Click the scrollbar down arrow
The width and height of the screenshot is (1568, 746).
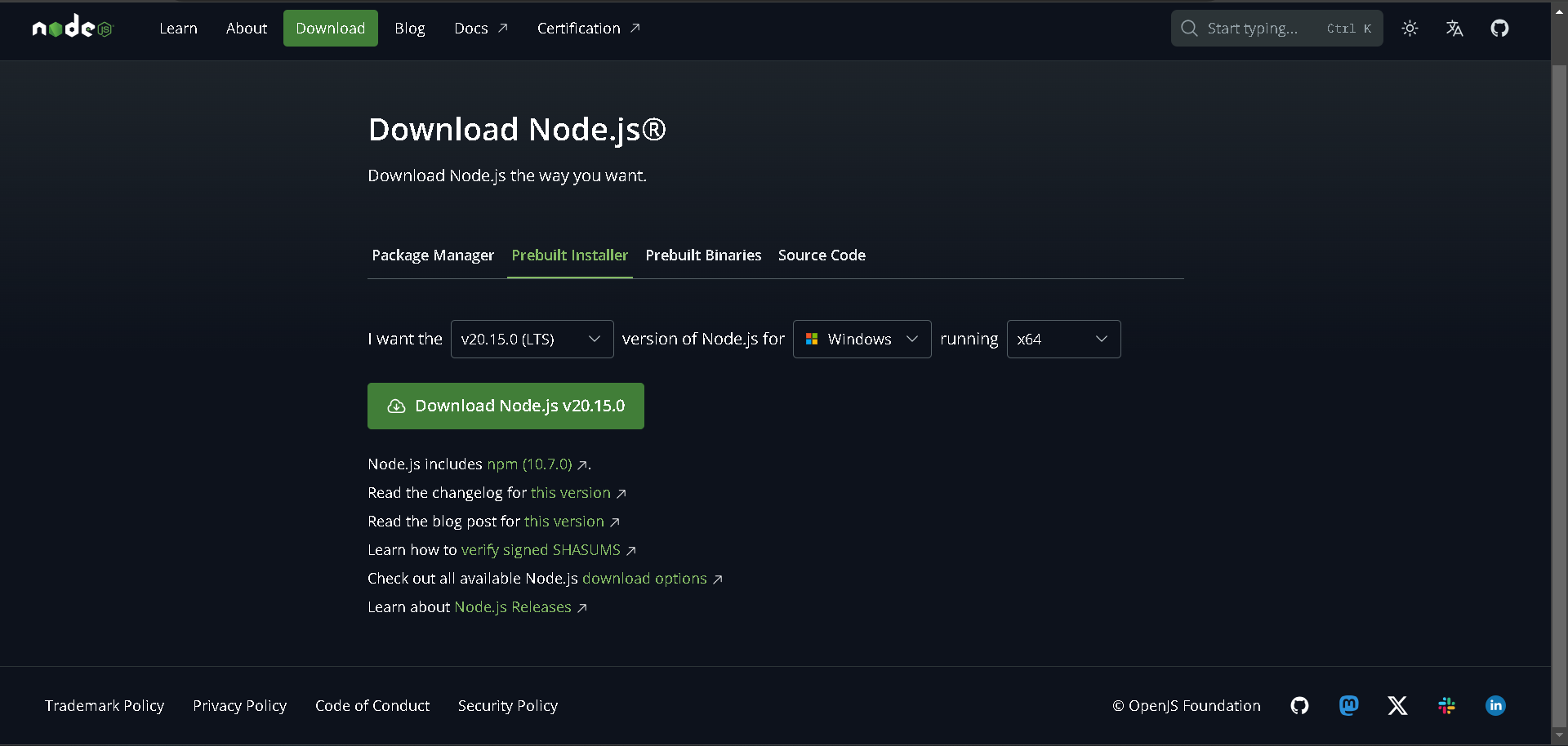tap(1559, 735)
